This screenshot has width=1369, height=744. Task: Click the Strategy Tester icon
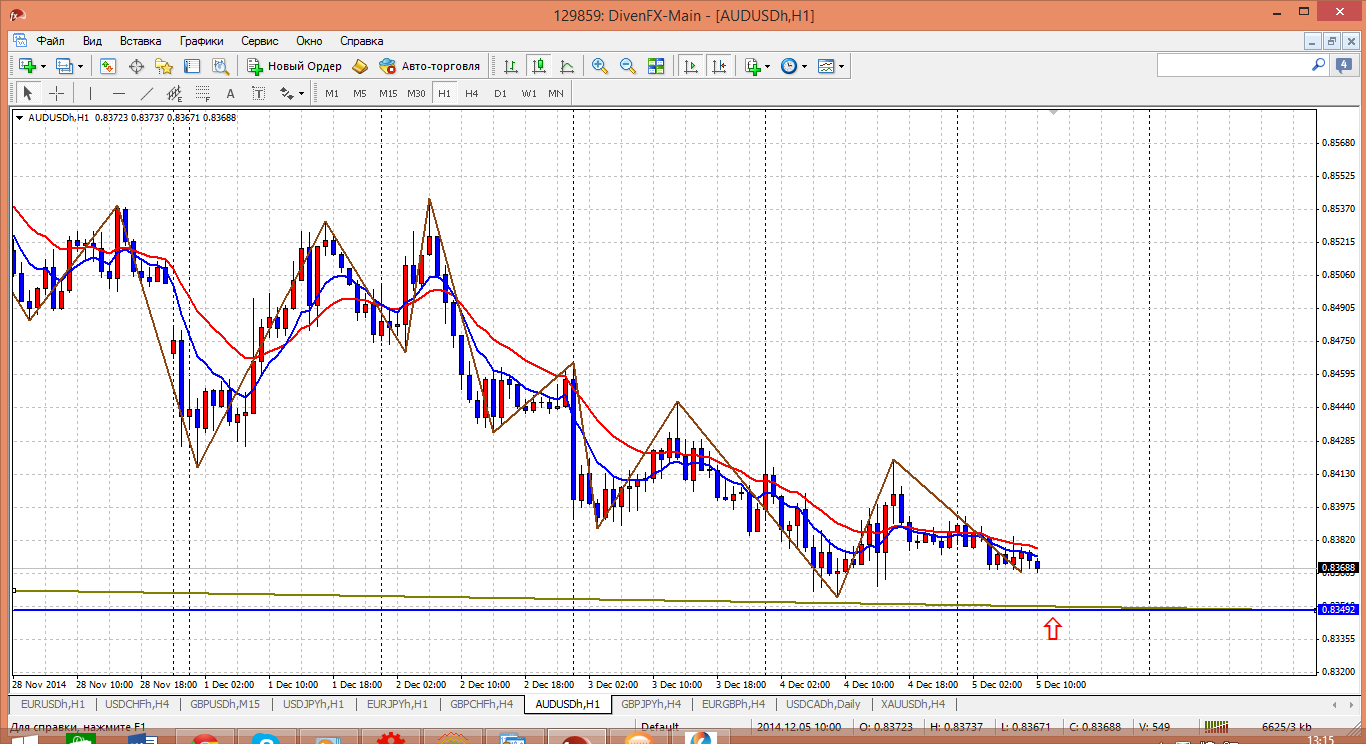tap(220, 66)
